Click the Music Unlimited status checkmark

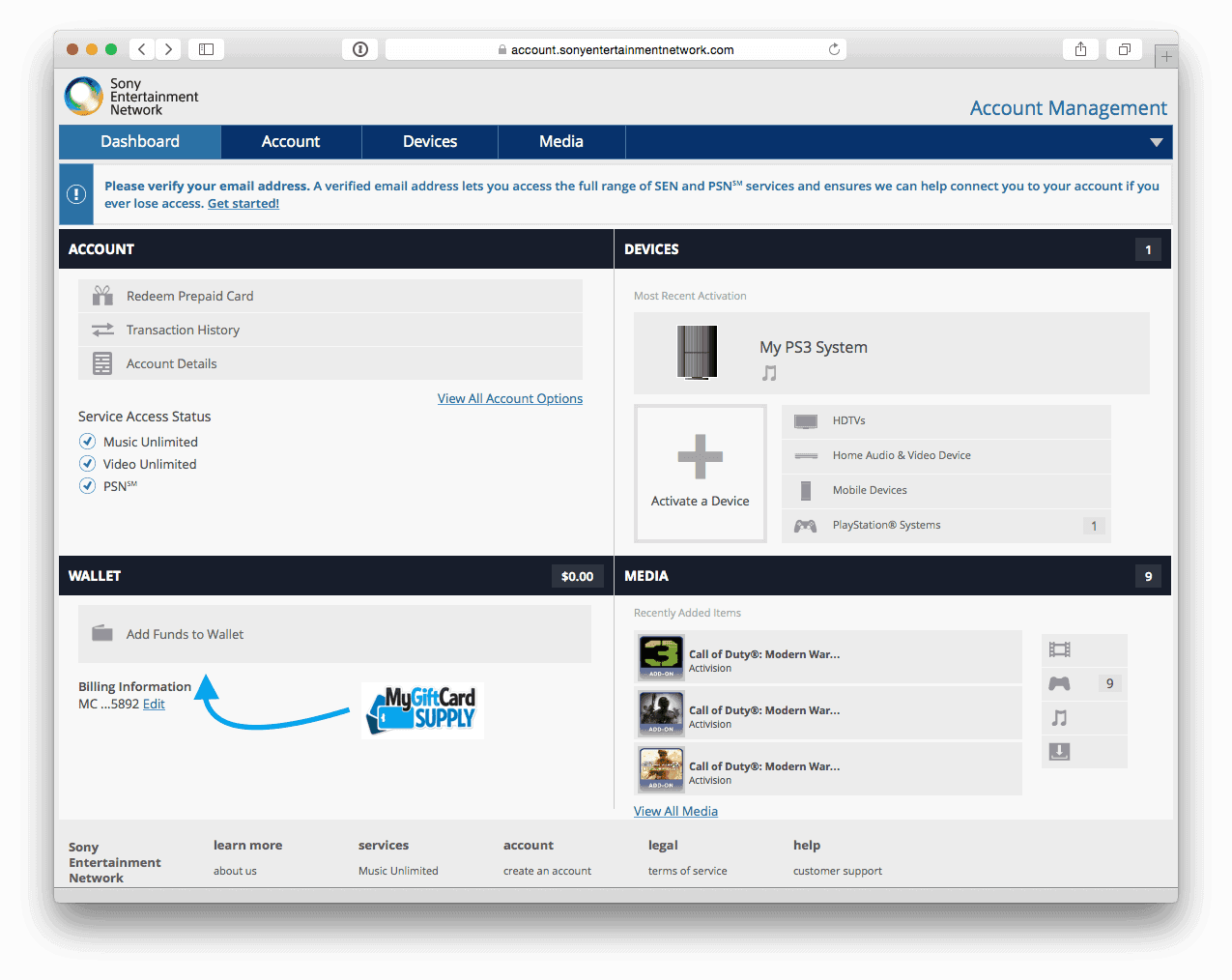click(87, 441)
